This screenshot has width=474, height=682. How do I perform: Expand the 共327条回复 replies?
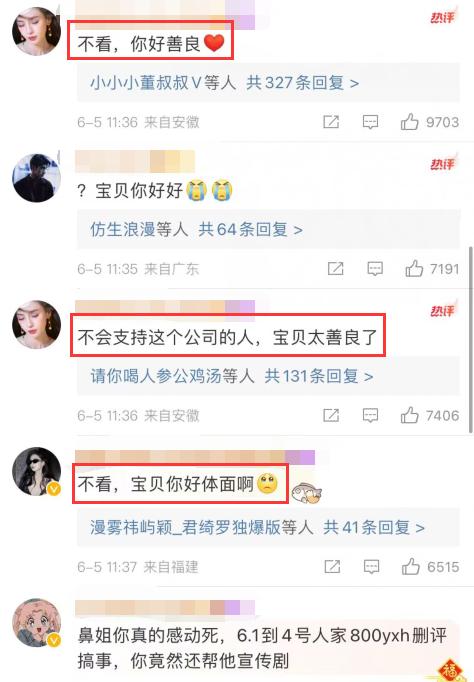point(303,83)
